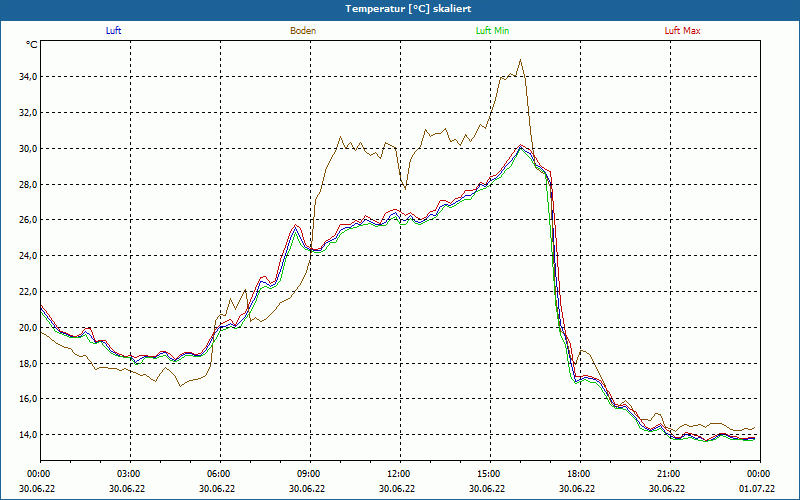
Task: Click the Luft legend label
Action: [x=113, y=31]
